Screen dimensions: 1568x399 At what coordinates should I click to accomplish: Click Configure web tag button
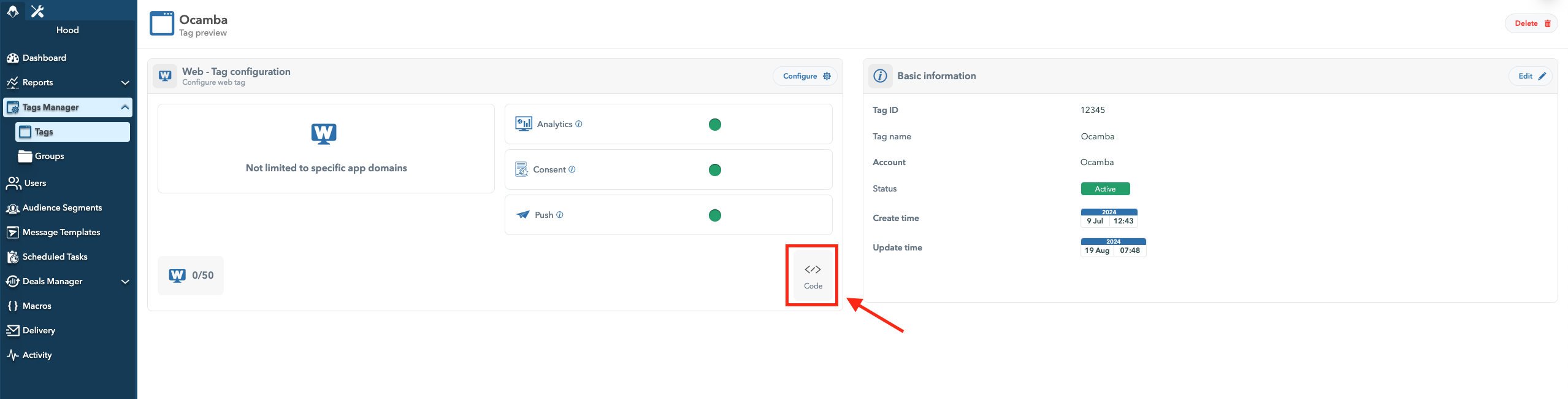pyautogui.click(x=806, y=76)
